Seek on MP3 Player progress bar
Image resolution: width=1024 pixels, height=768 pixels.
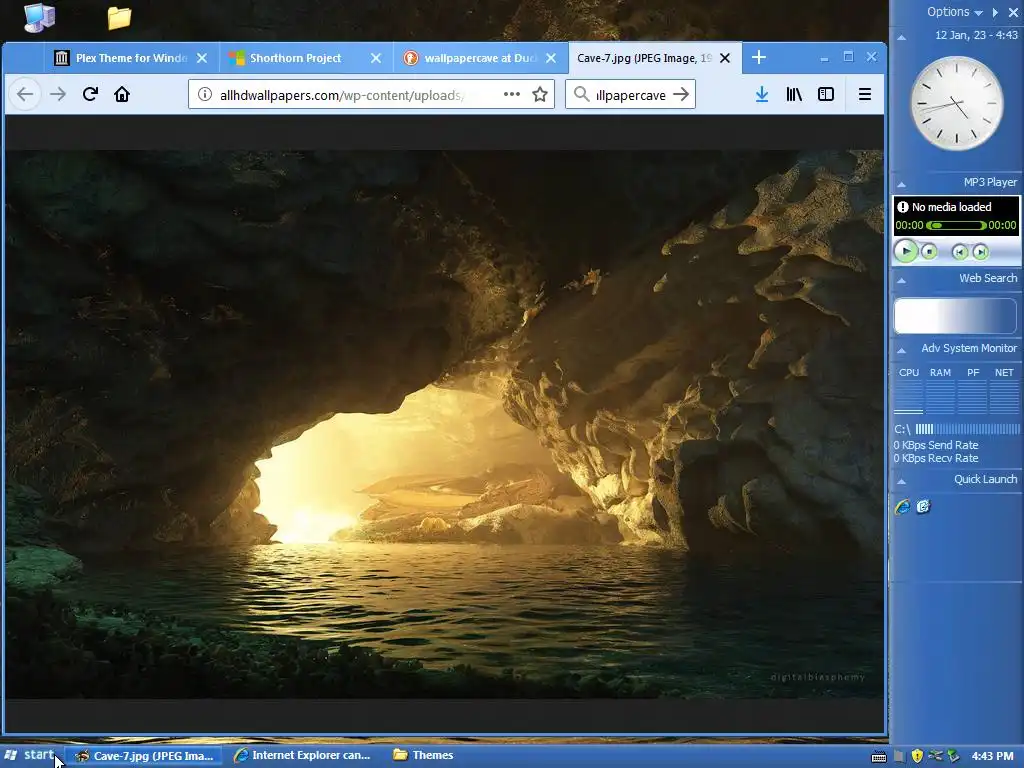click(956, 225)
